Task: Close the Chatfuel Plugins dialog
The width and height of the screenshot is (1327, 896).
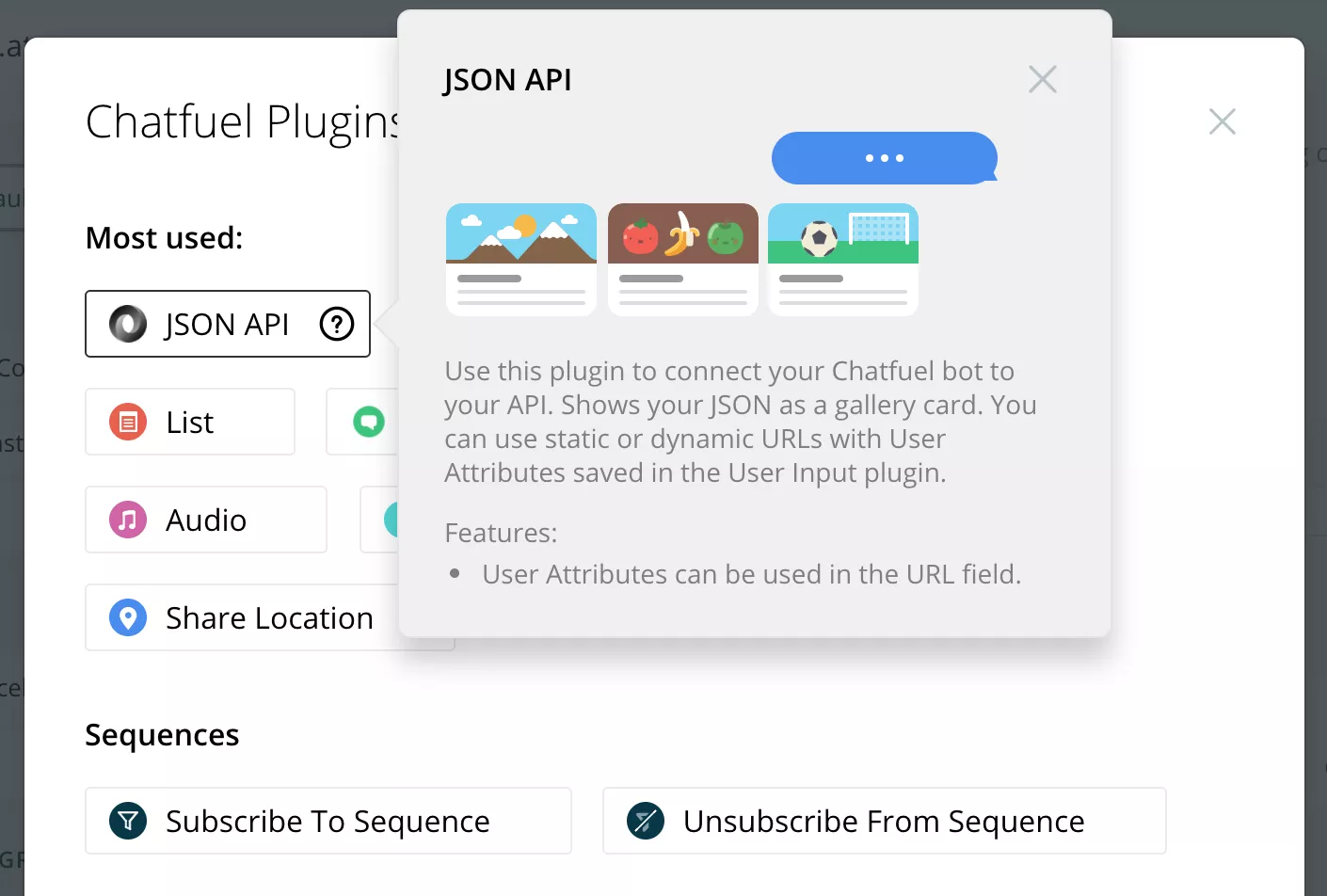Action: click(1221, 121)
